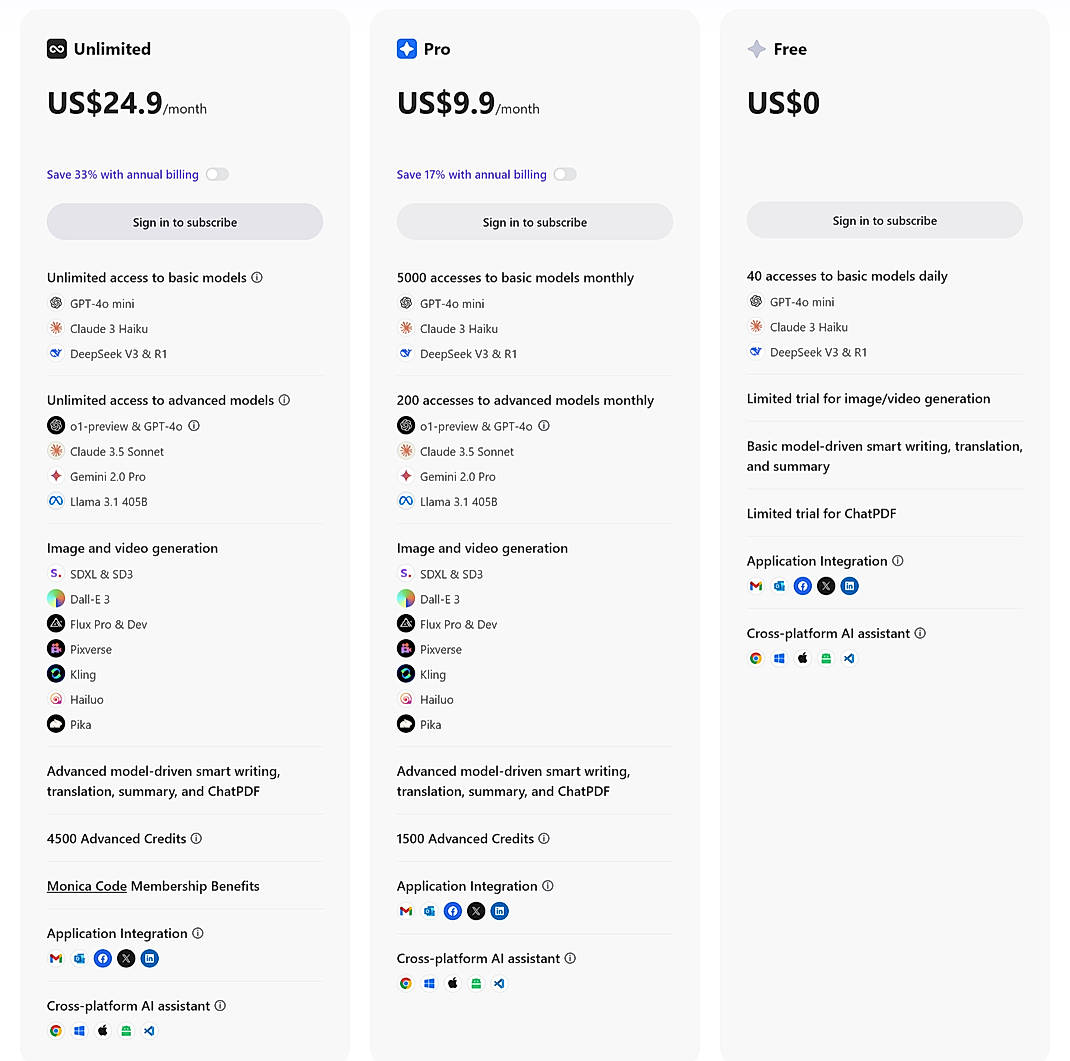Enable annual billing for the Pro plan
Image resolution: width=1070 pixels, height=1061 pixels.
click(x=565, y=174)
